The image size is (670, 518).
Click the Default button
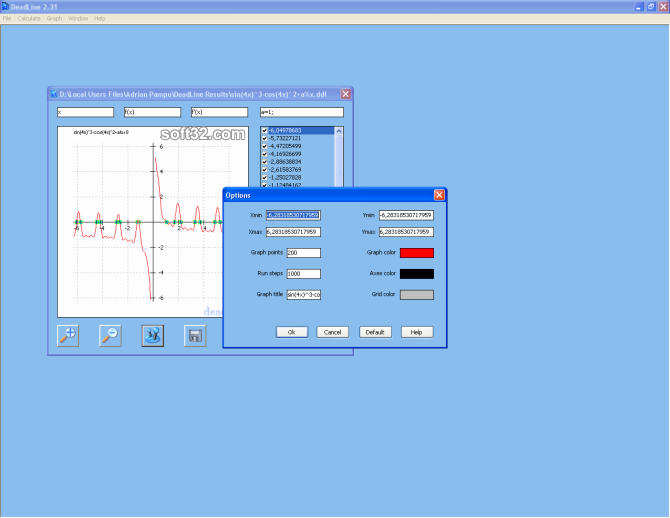coord(375,332)
